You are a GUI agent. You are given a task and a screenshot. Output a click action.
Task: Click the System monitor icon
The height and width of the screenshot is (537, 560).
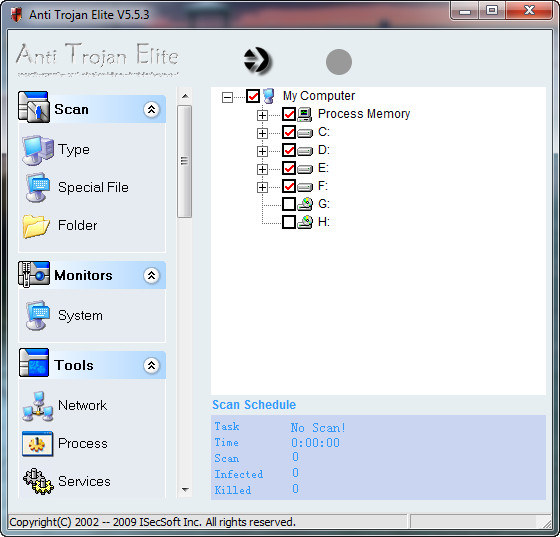(x=38, y=315)
